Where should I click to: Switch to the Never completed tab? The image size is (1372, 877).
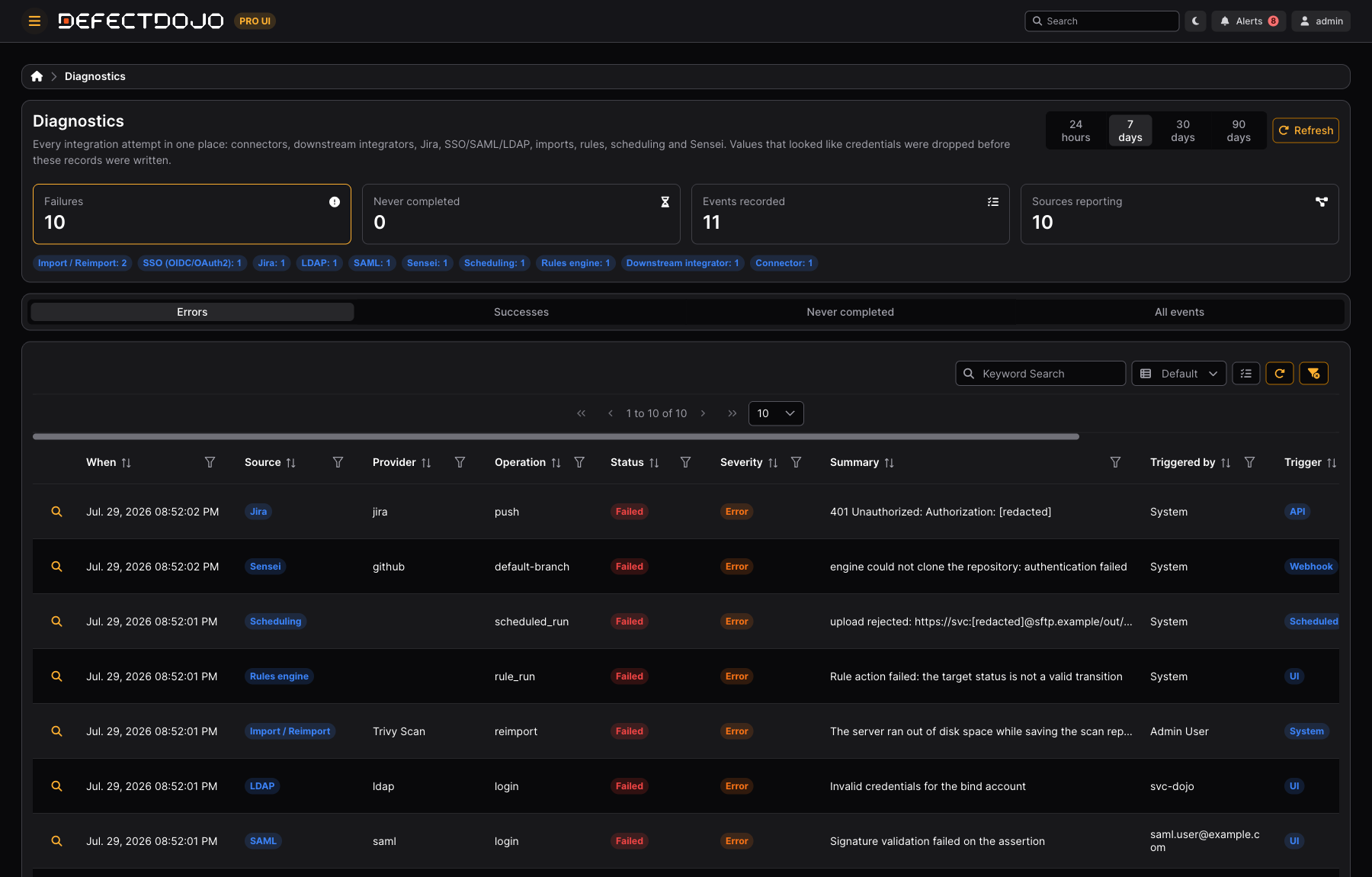tap(850, 312)
